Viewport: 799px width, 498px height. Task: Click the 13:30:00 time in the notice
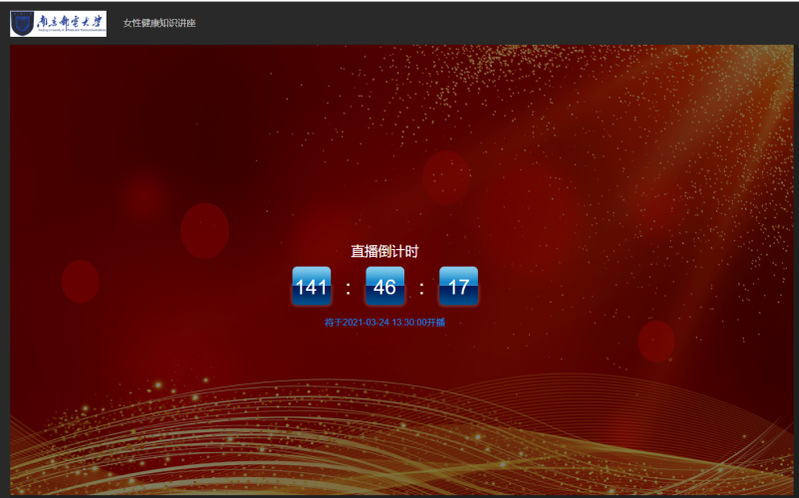409,323
